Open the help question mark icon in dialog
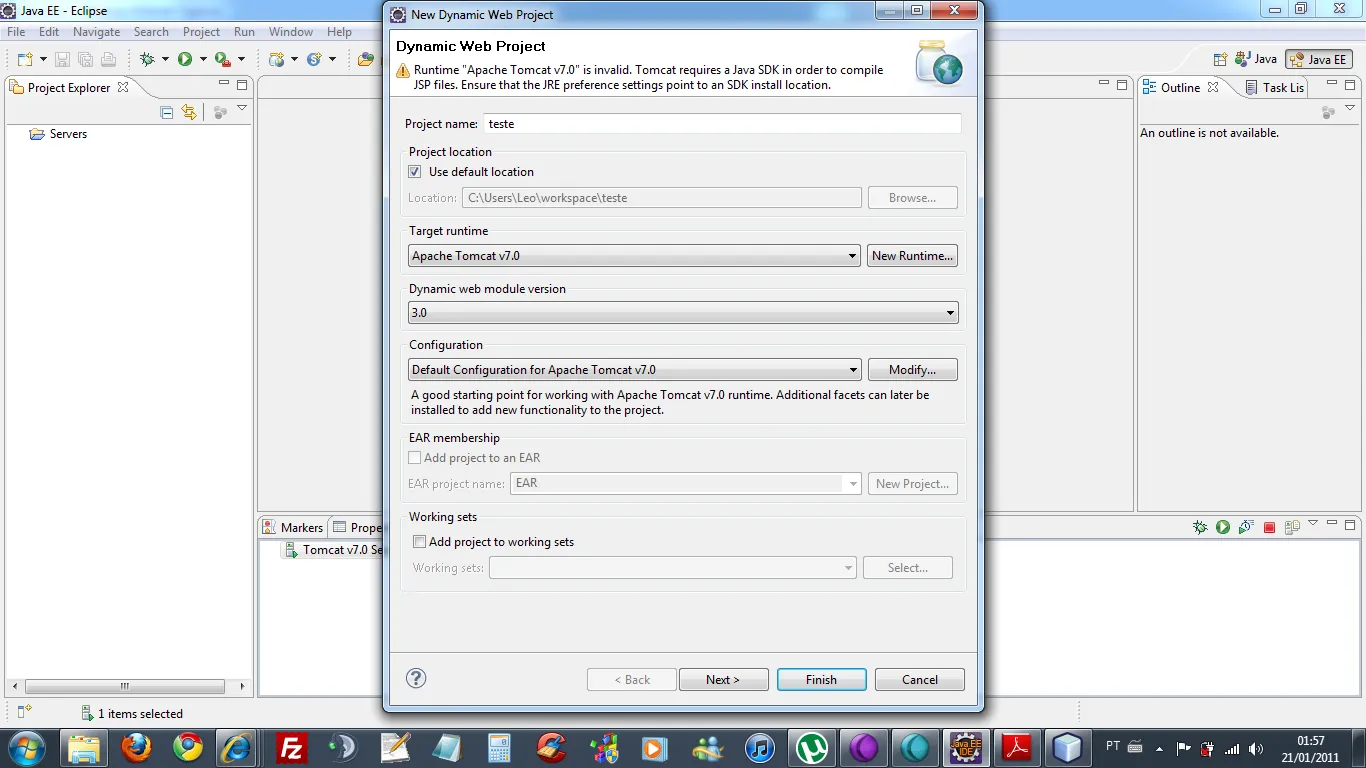The height and width of the screenshot is (768, 1366). point(416,678)
